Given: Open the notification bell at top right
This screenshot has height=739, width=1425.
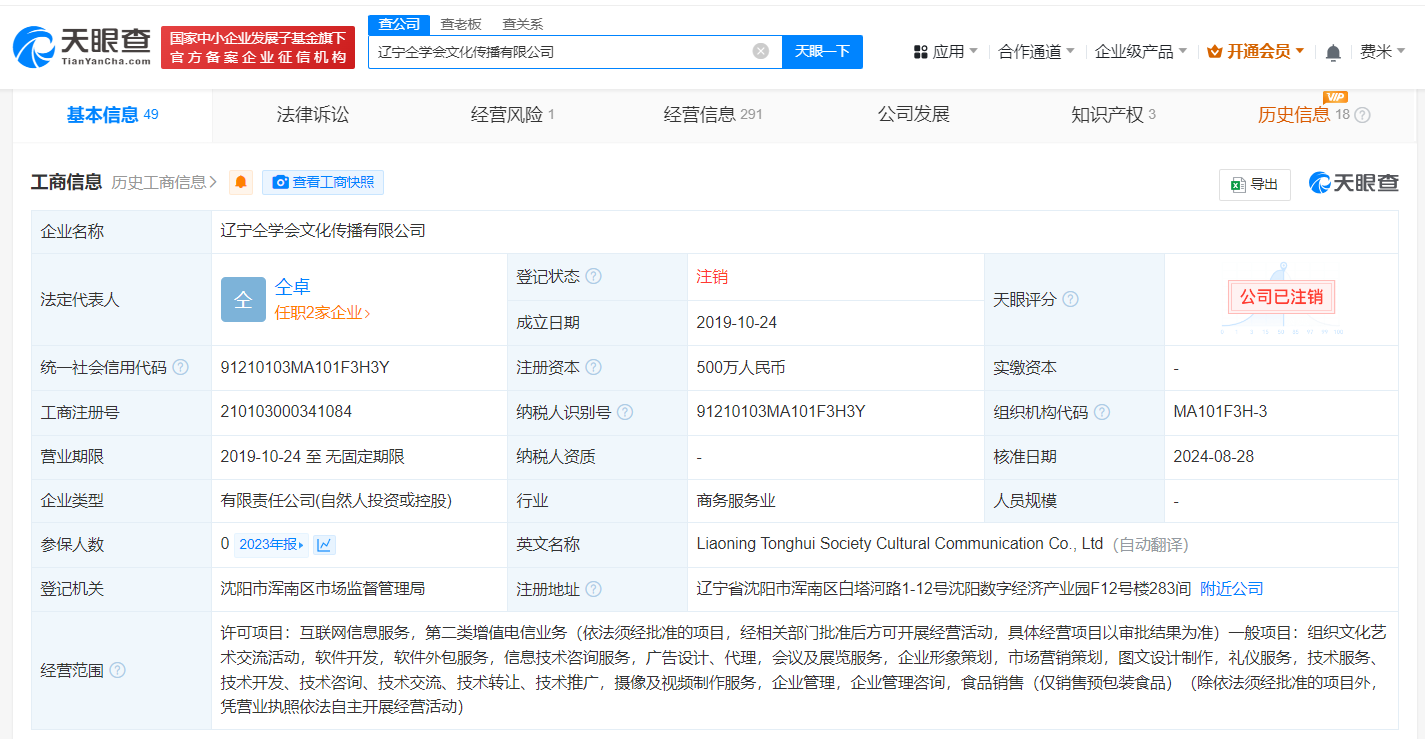Looking at the screenshot, I should [x=1333, y=51].
